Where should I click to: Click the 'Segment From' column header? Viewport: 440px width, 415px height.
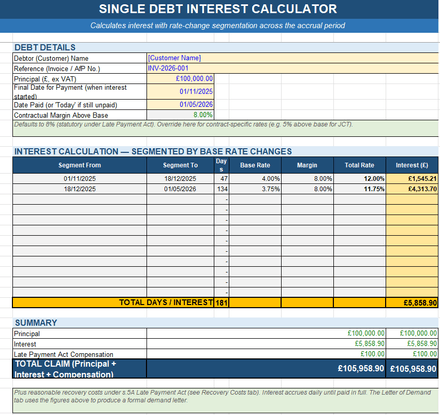point(80,165)
